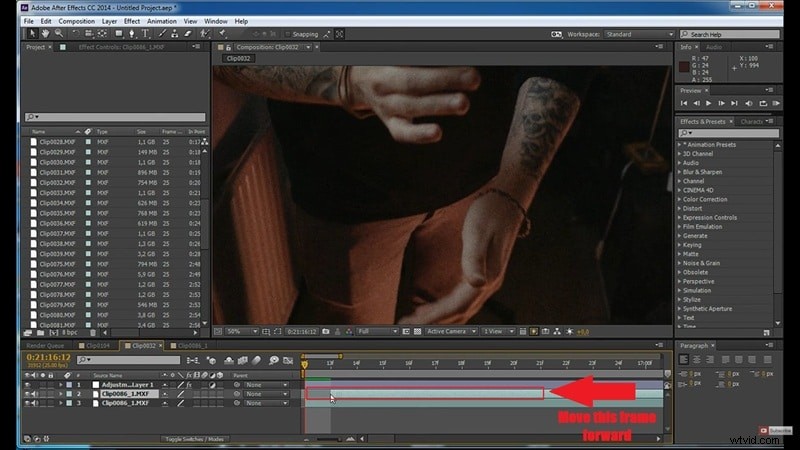Image resolution: width=800 pixels, height=450 pixels.
Task: Click the snapshot camera icon in viewer
Action: (x=326, y=332)
